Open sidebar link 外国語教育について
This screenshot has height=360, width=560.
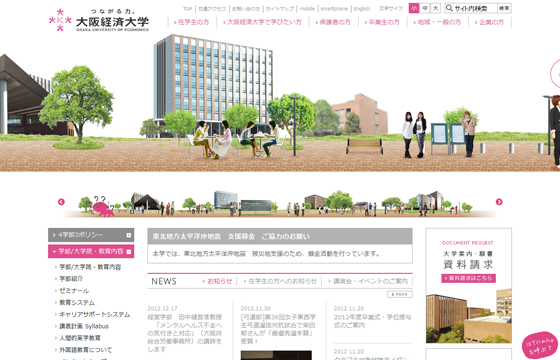coord(85,350)
